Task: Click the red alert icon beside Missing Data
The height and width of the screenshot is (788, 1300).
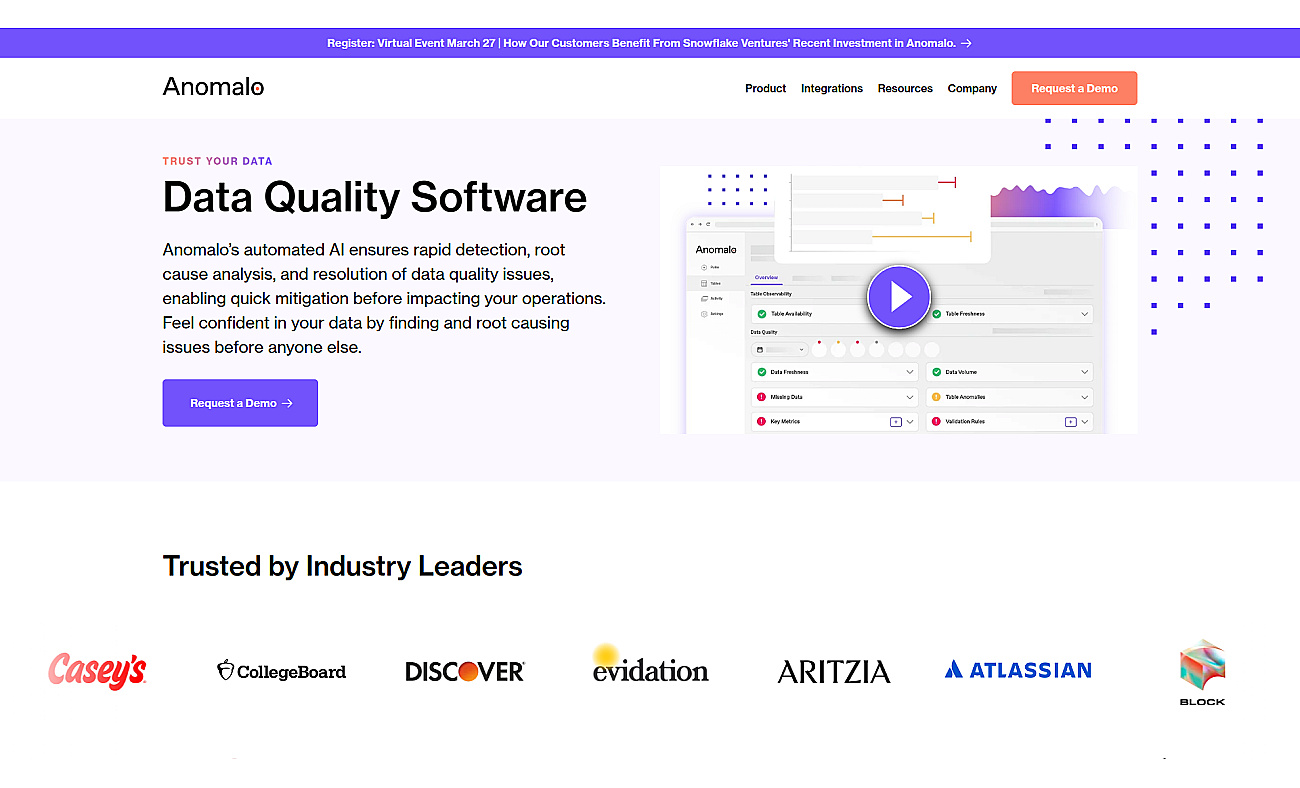Action: [762, 397]
